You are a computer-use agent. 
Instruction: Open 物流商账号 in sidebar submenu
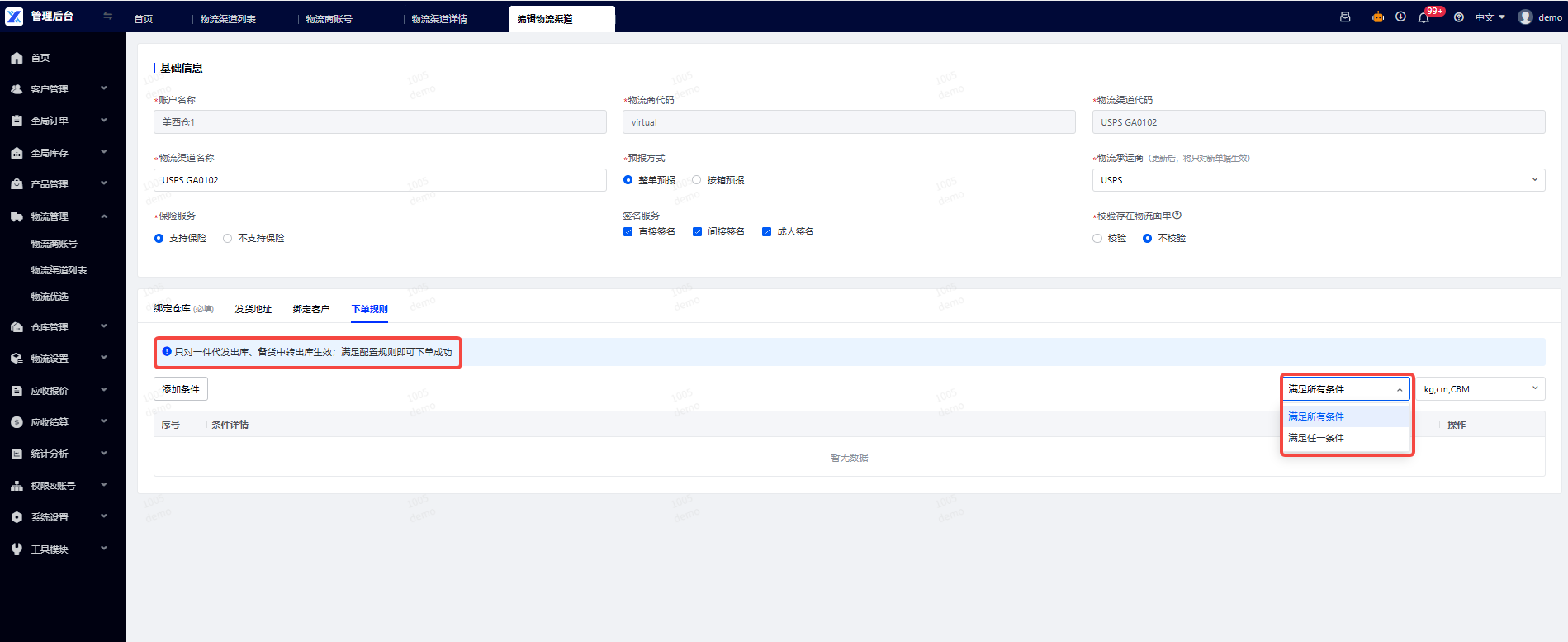tap(54, 244)
